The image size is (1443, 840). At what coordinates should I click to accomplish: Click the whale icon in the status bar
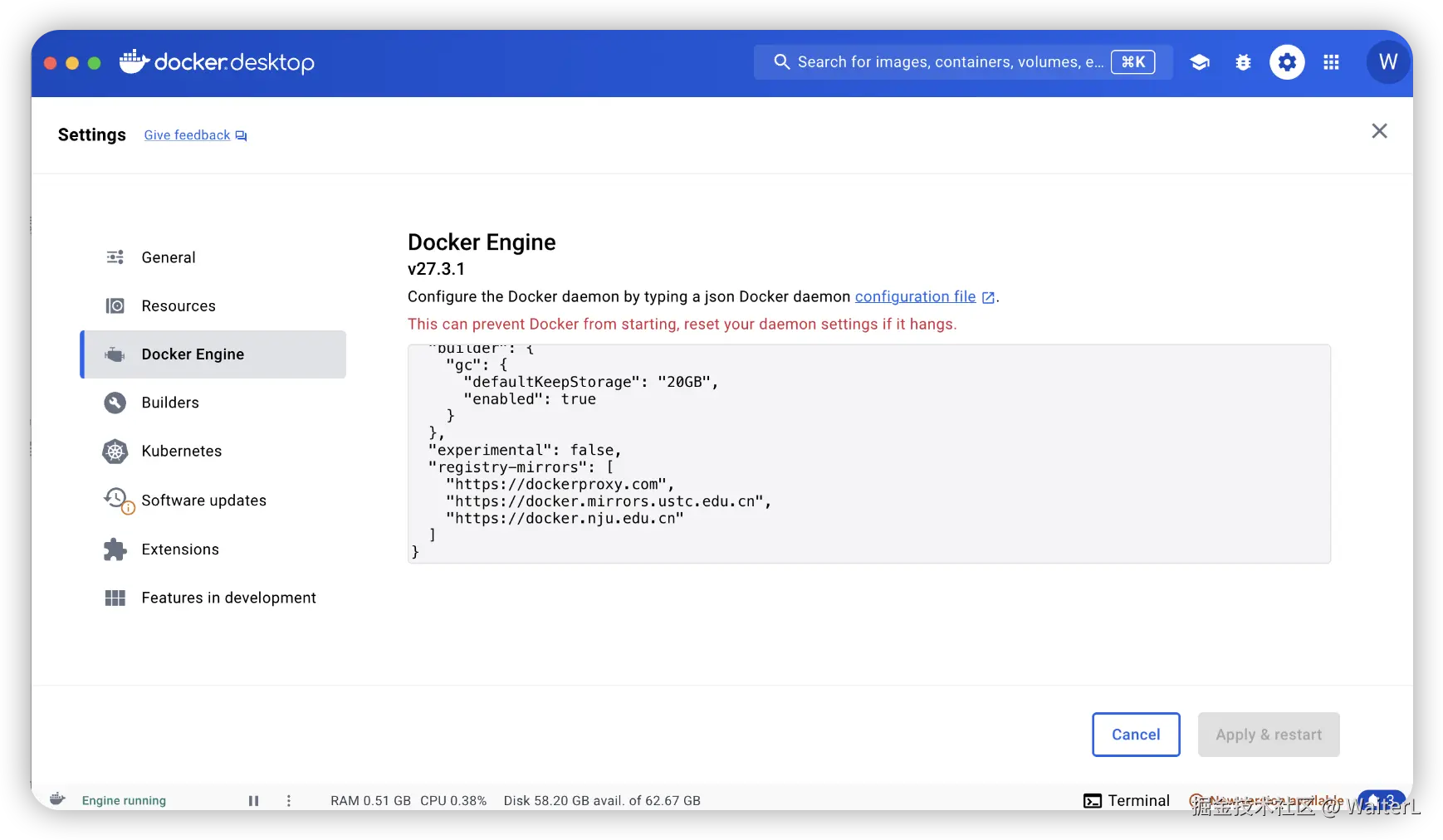(x=57, y=799)
